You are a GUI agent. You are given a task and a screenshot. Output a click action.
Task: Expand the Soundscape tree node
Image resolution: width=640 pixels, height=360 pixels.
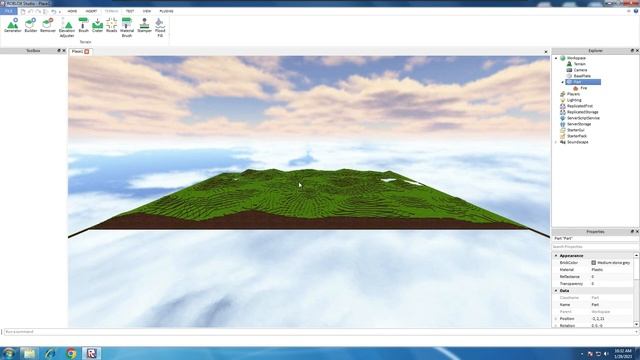[556, 142]
